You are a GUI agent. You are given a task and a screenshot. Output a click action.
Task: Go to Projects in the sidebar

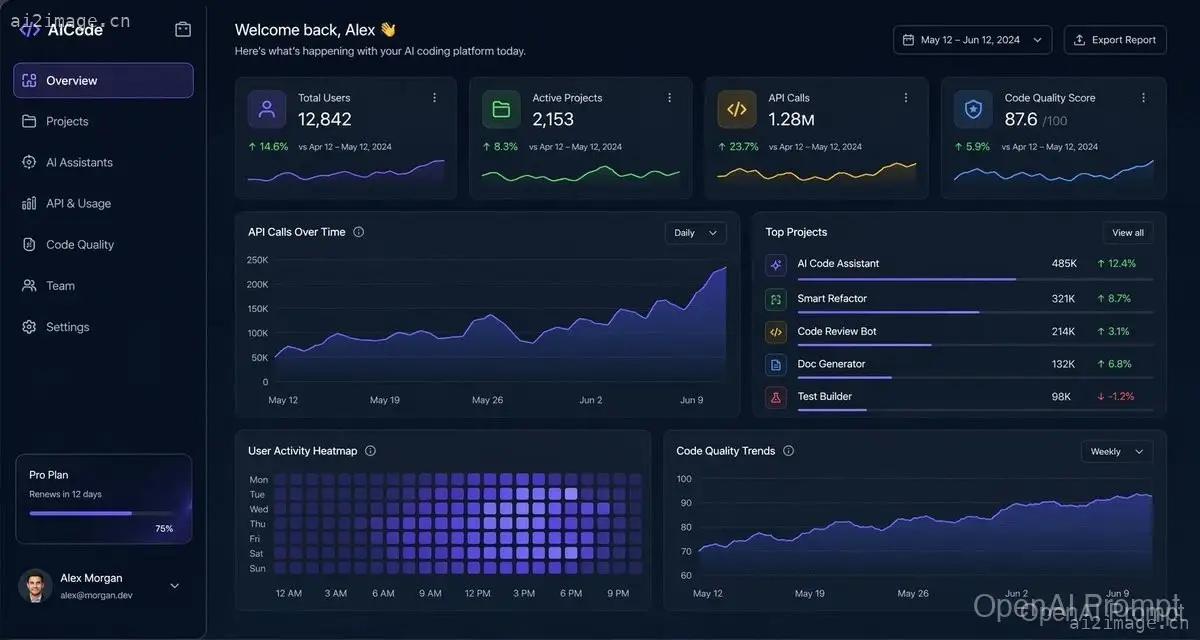click(x=103, y=121)
